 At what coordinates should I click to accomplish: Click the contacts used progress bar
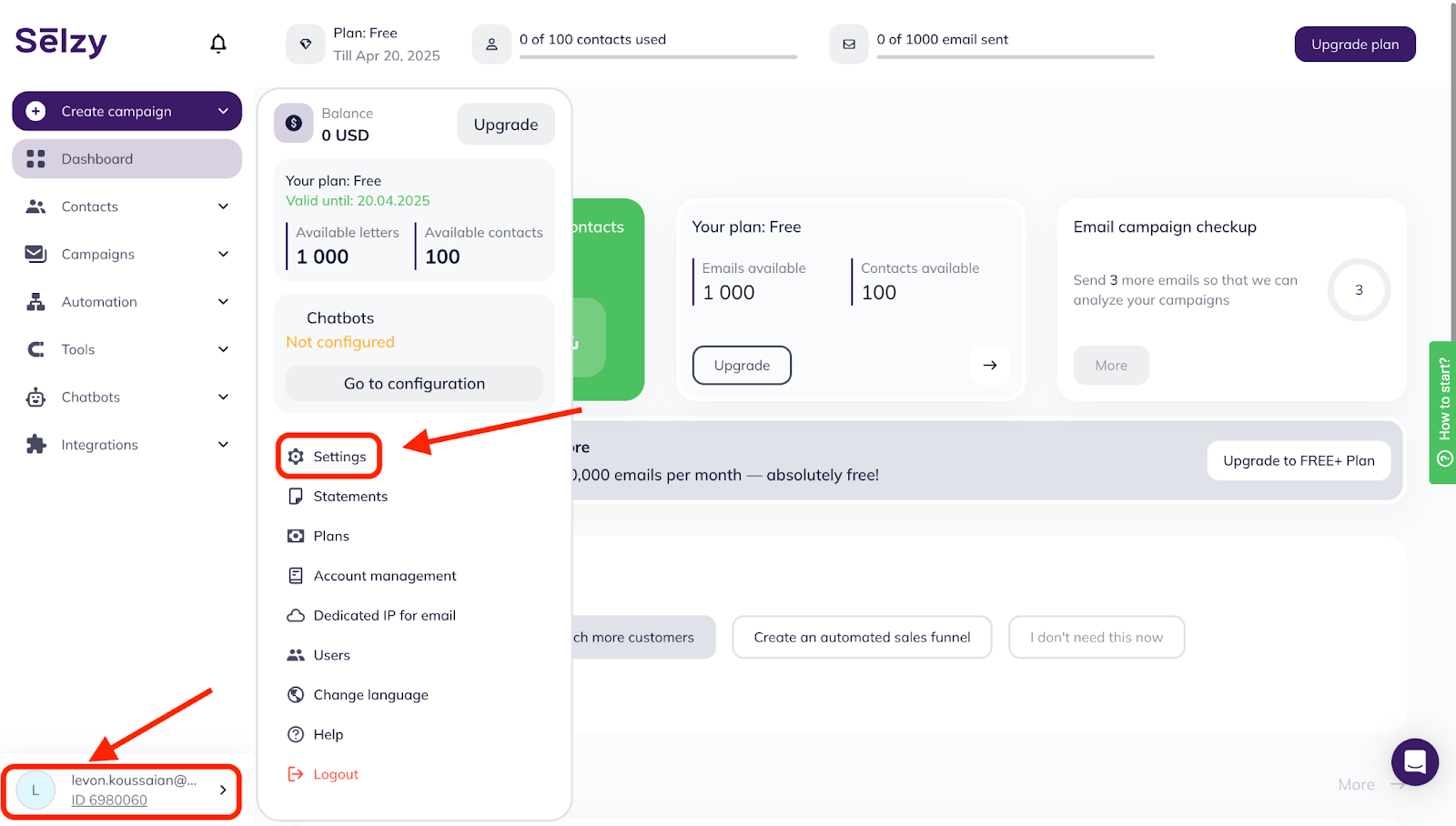(x=658, y=57)
